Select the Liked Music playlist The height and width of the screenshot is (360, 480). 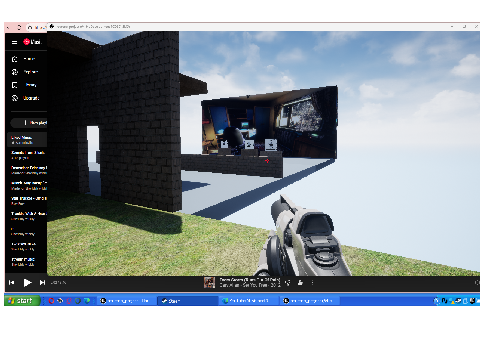pyautogui.click(x=27, y=140)
